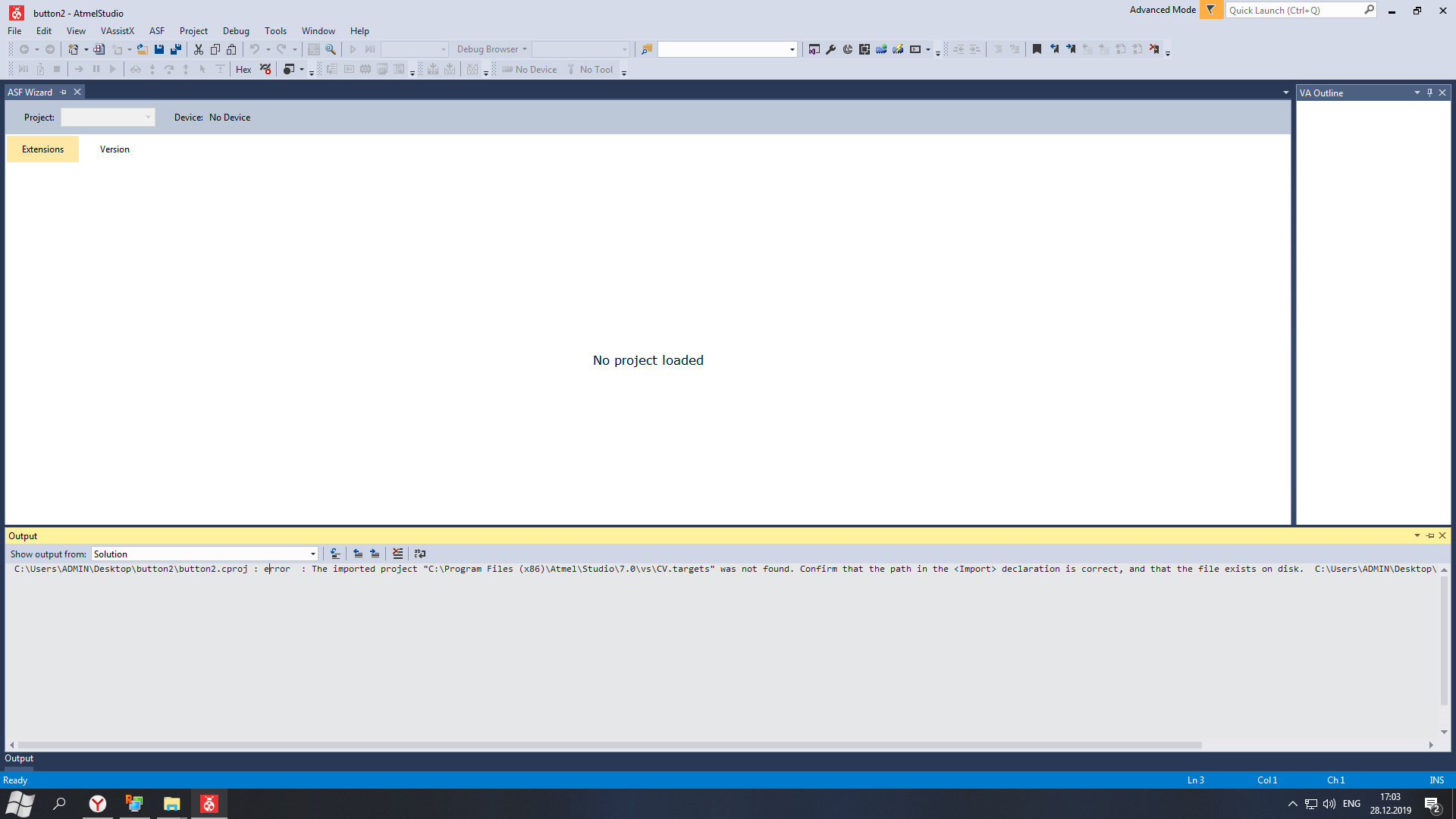Click the Open File folder icon

(142, 49)
